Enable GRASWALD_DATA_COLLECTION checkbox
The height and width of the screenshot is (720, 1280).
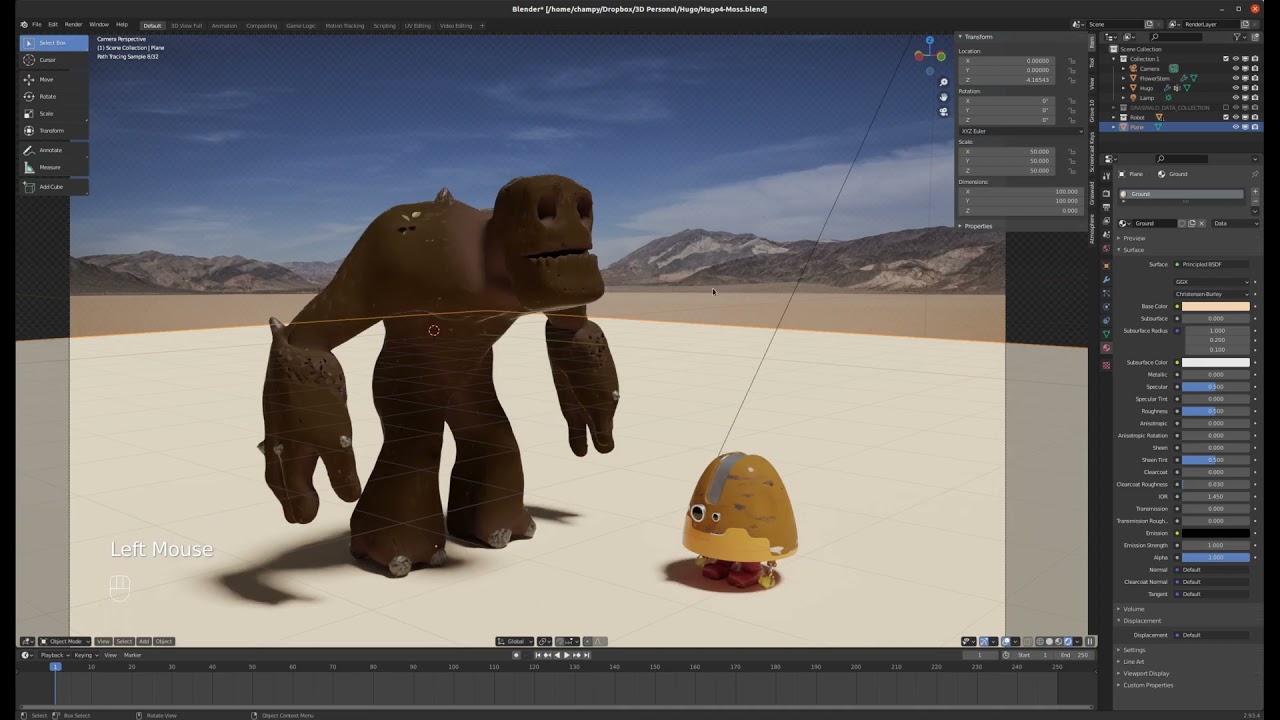(1226, 107)
